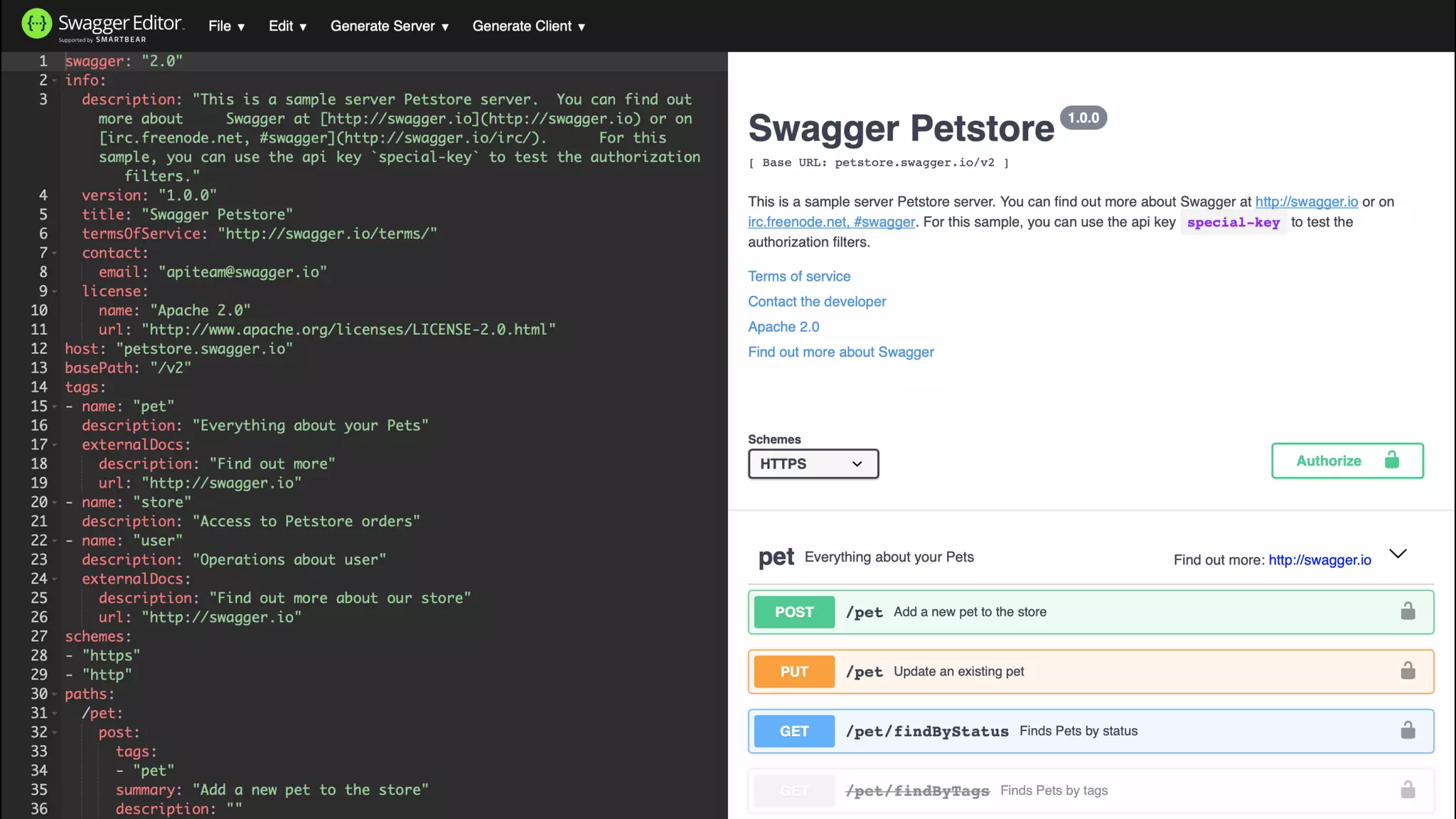Click the Swagger Editor logo icon

pyautogui.click(x=36, y=23)
